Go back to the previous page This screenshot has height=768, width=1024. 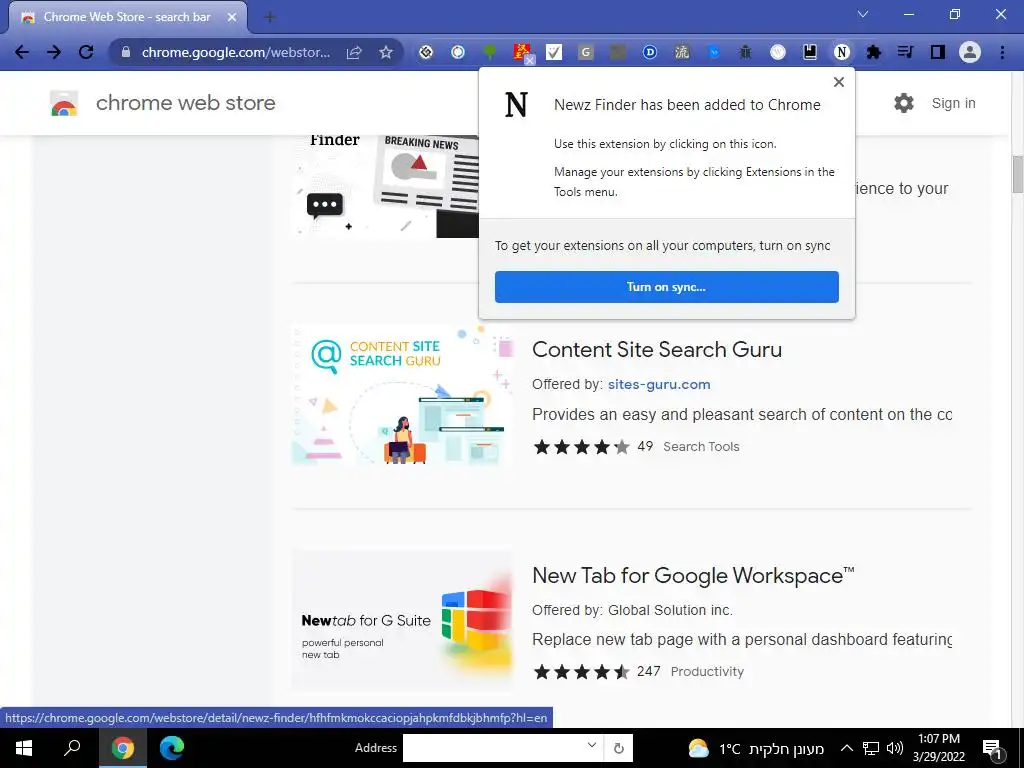click(22, 52)
